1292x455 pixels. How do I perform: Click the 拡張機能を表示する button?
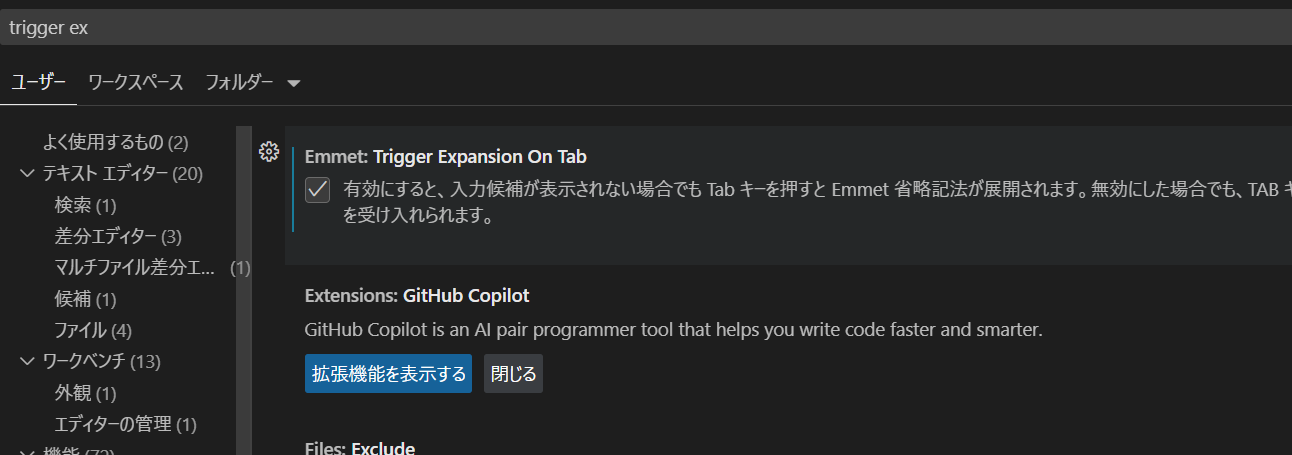point(388,374)
